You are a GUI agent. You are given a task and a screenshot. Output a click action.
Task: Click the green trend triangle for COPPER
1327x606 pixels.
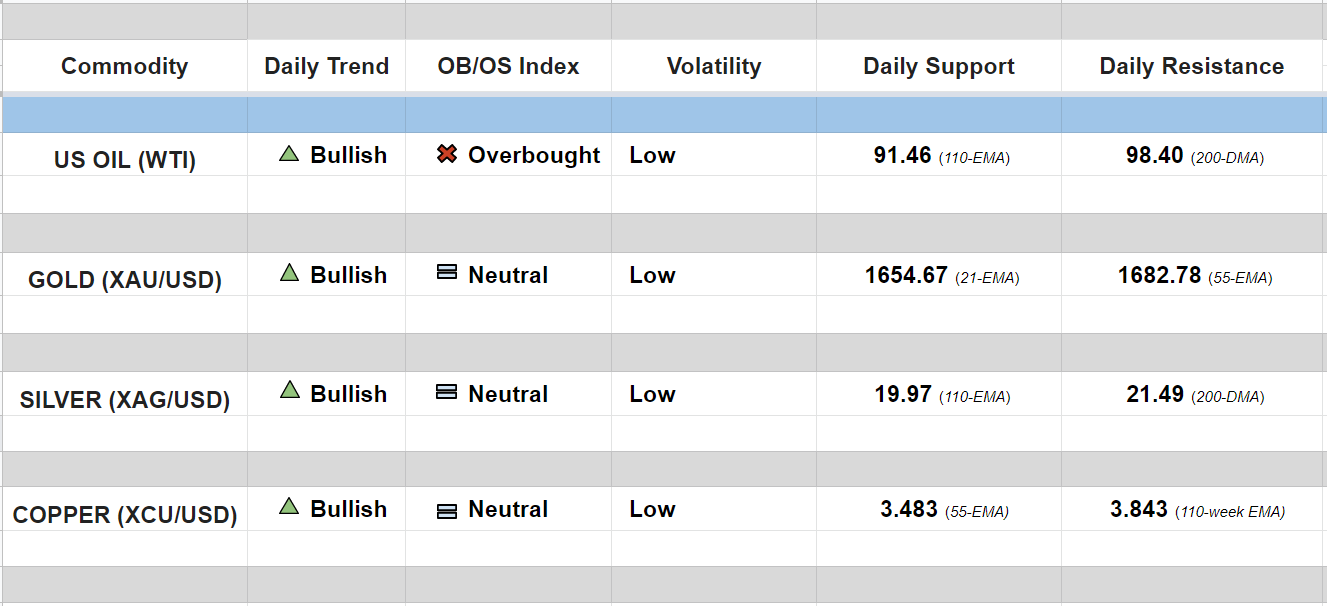click(x=289, y=506)
